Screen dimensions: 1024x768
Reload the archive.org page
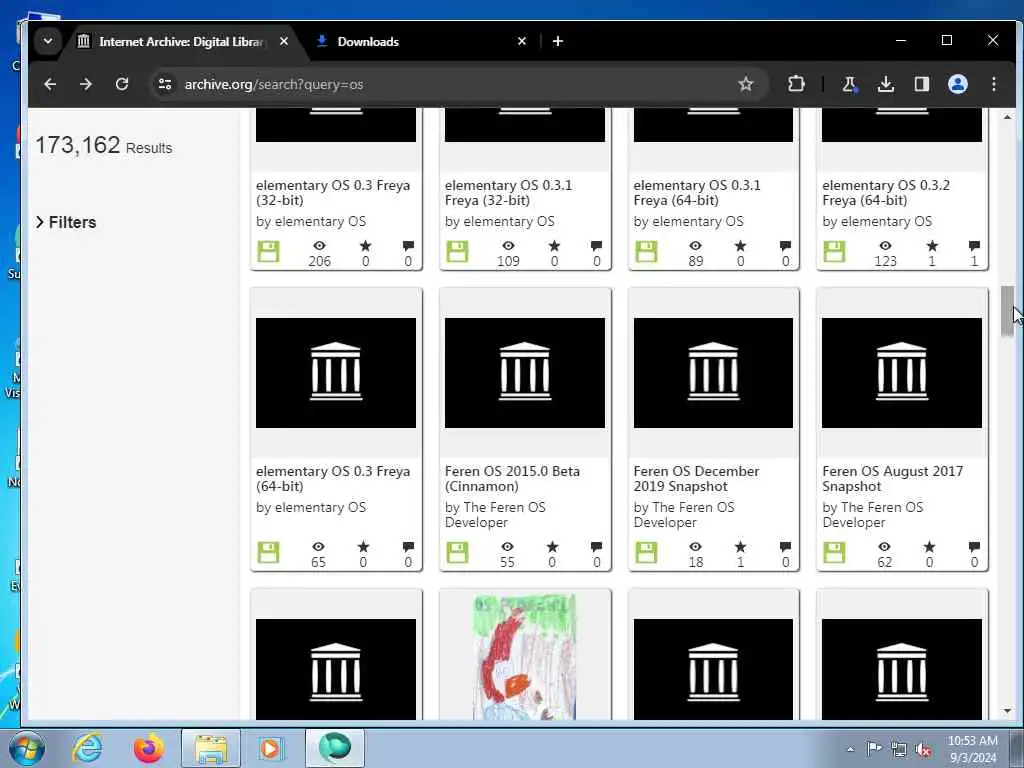[x=121, y=84]
